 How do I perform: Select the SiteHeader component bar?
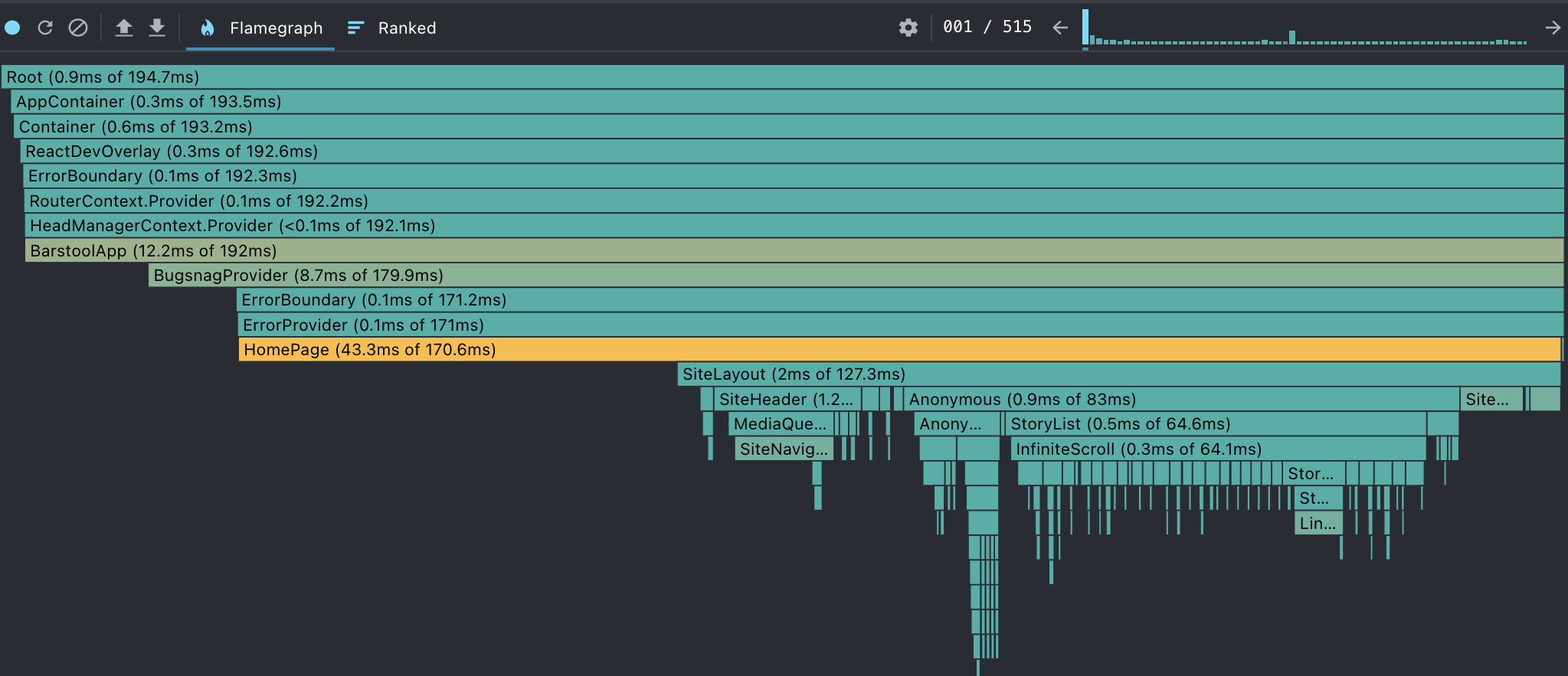(787, 400)
